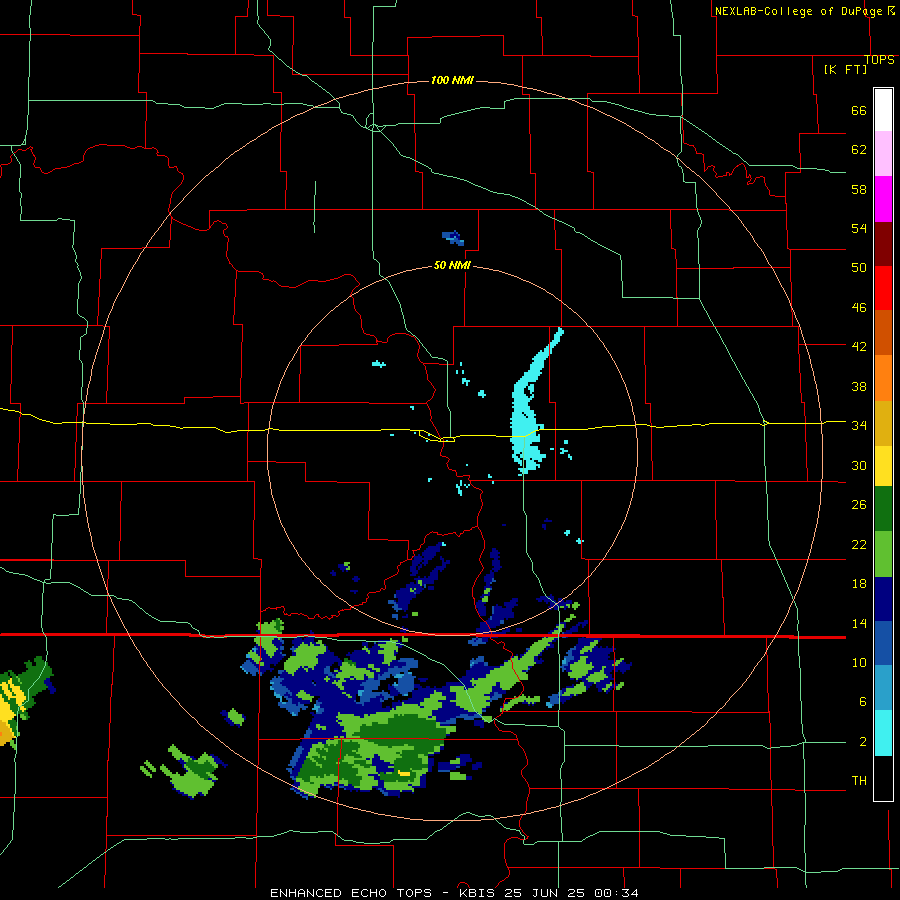Select the light green legend swatch

point(883,554)
